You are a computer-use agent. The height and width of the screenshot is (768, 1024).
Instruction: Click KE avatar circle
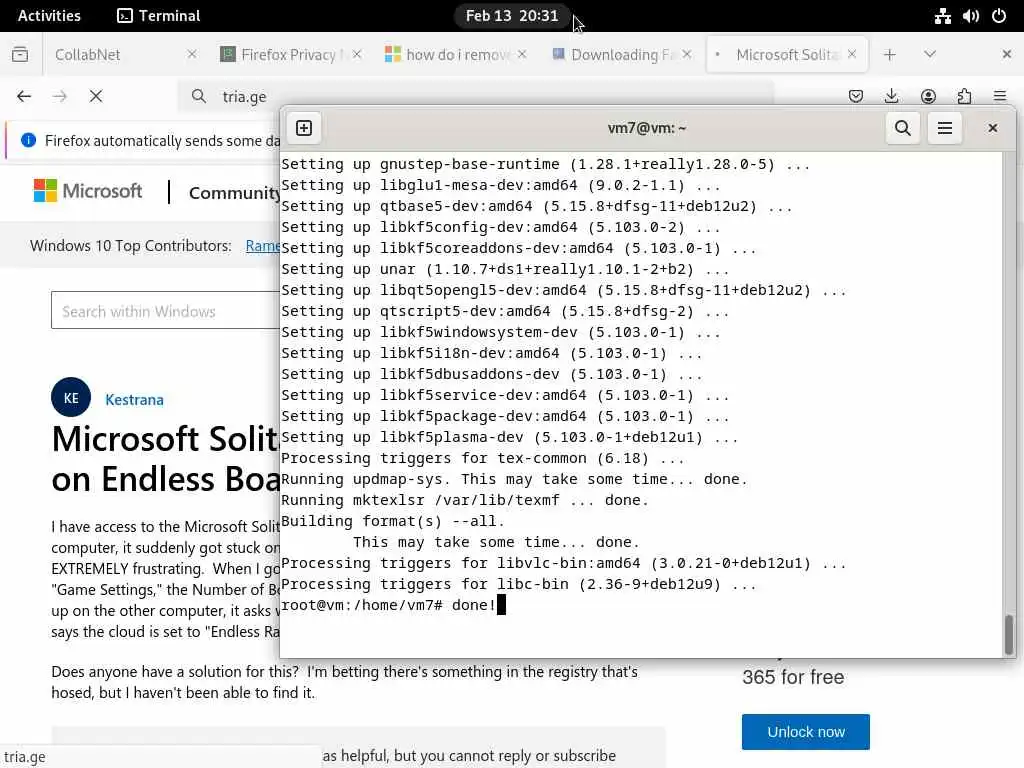tap(71, 398)
